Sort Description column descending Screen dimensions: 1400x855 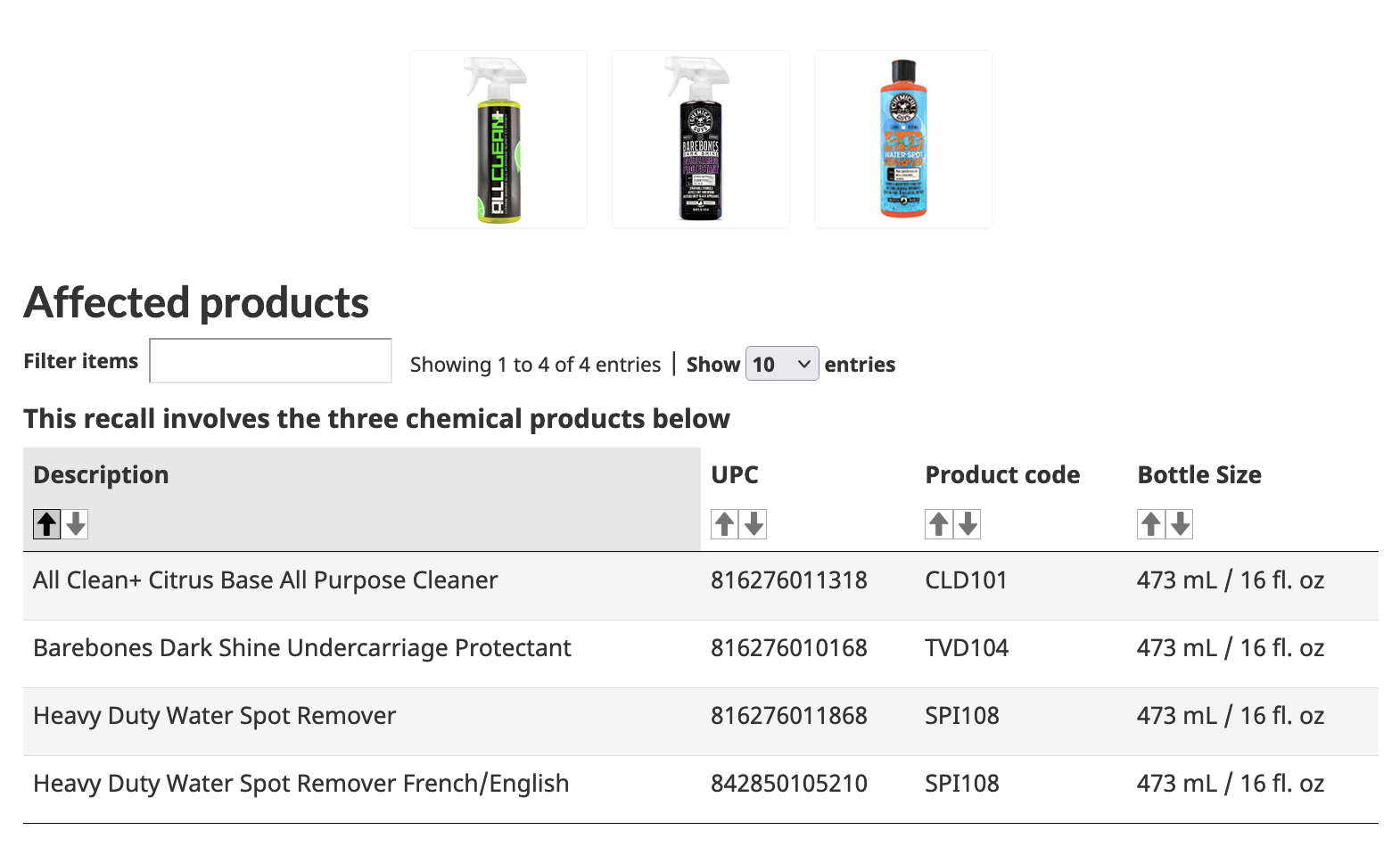pyautogui.click(x=76, y=524)
